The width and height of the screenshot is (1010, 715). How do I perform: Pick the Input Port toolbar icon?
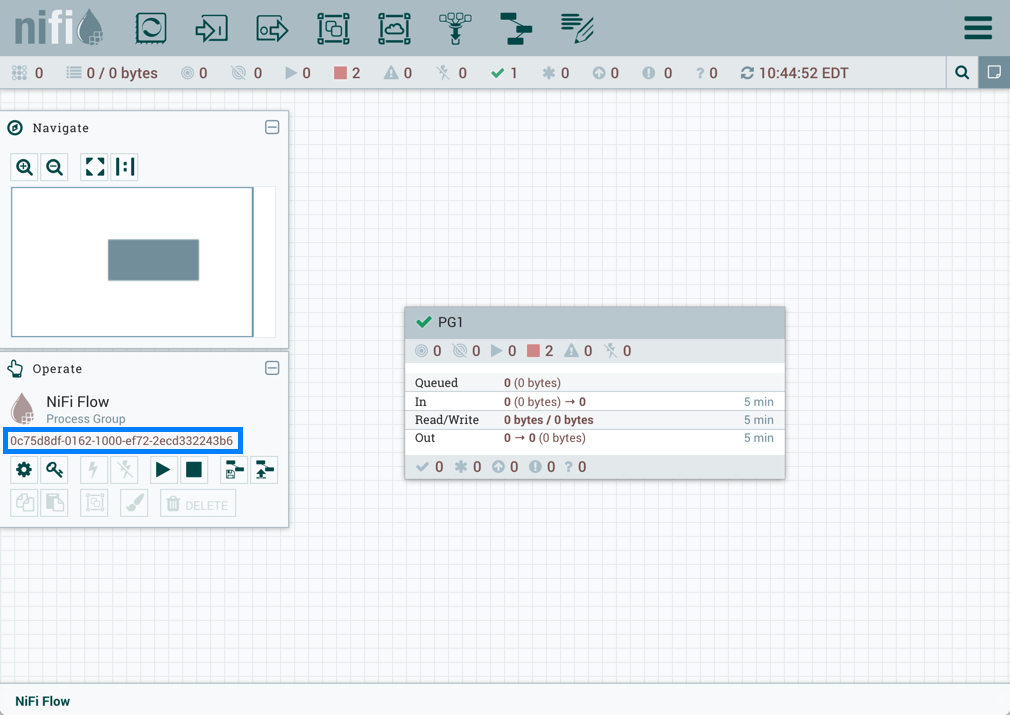(x=211, y=28)
